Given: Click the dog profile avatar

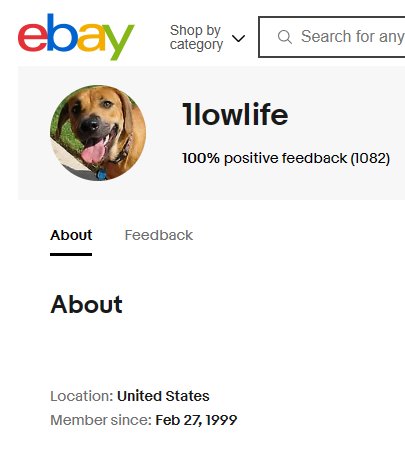Looking at the screenshot, I should pyautogui.click(x=98, y=133).
